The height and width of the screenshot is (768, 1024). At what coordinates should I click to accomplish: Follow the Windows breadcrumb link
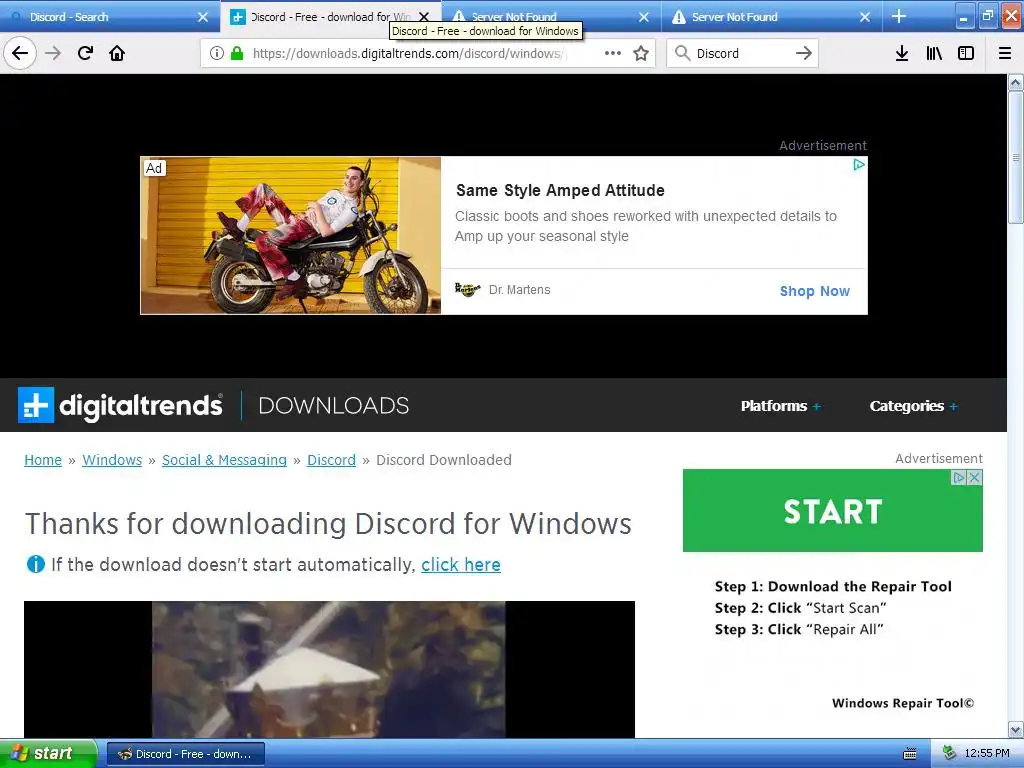click(x=112, y=460)
